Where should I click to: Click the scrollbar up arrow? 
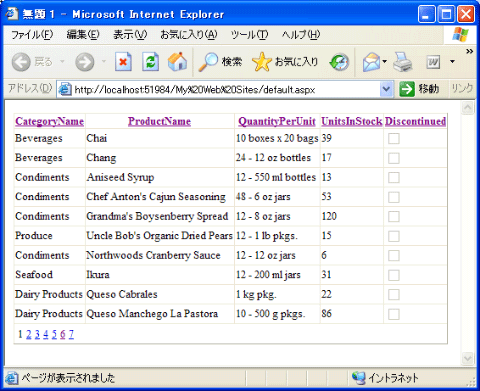pyautogui.click(x=467, y=108)
